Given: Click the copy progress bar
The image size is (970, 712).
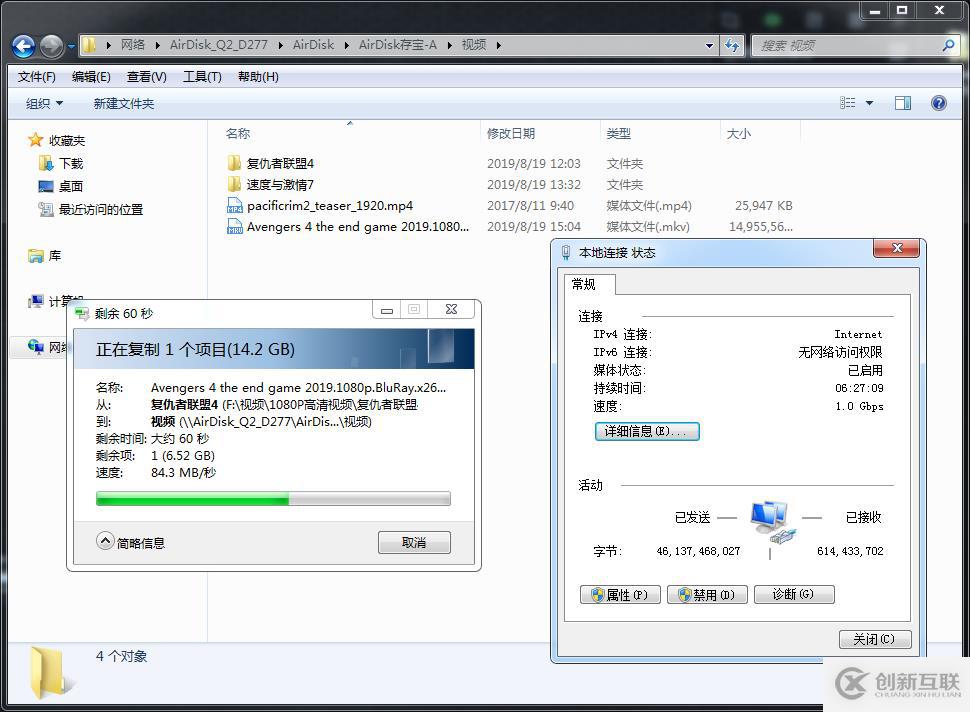Looking at the screenshot, I should (x=273, y=499).
